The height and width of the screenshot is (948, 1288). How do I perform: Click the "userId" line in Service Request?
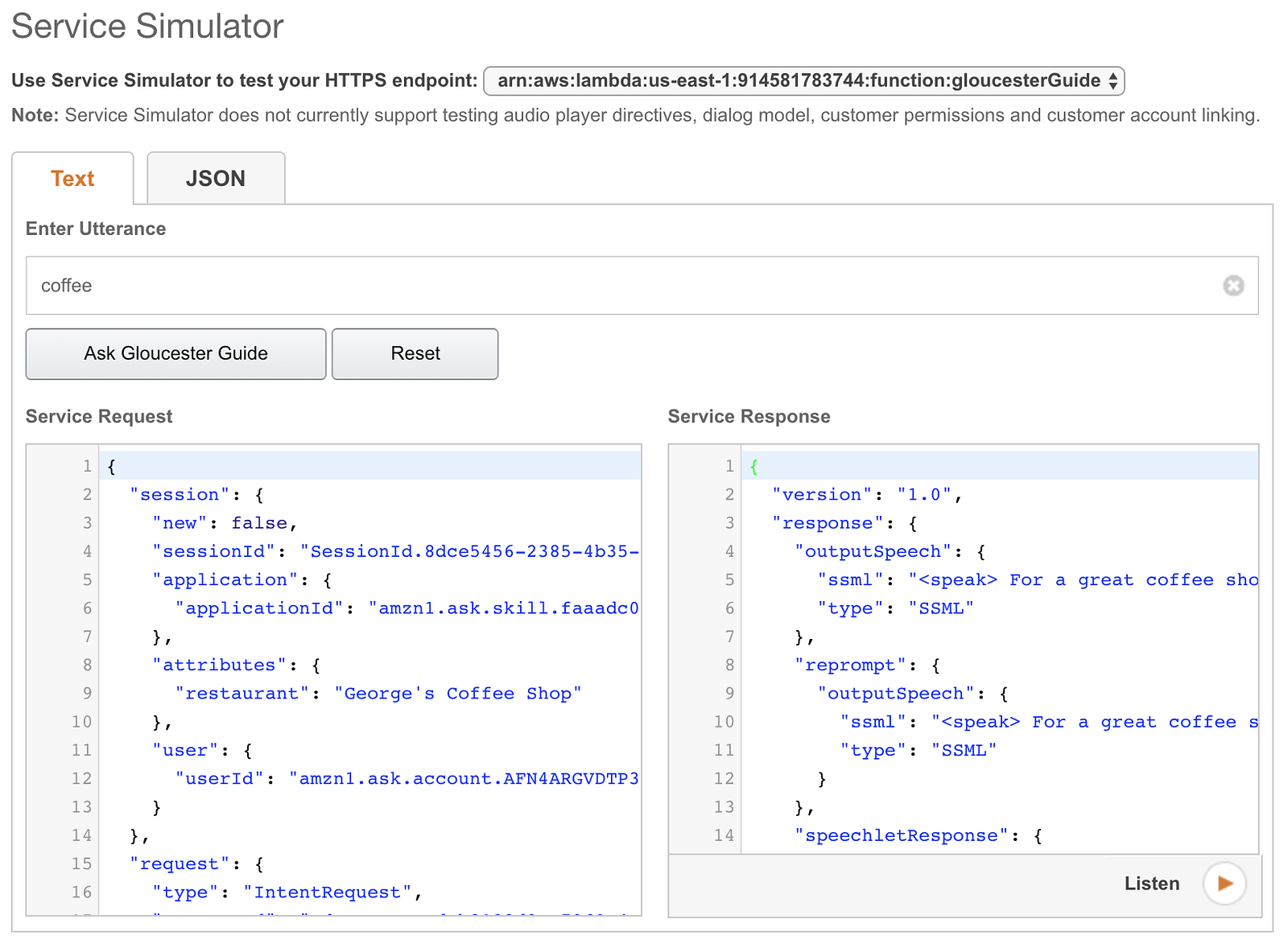pyautogui.click(x=407, y=779)
